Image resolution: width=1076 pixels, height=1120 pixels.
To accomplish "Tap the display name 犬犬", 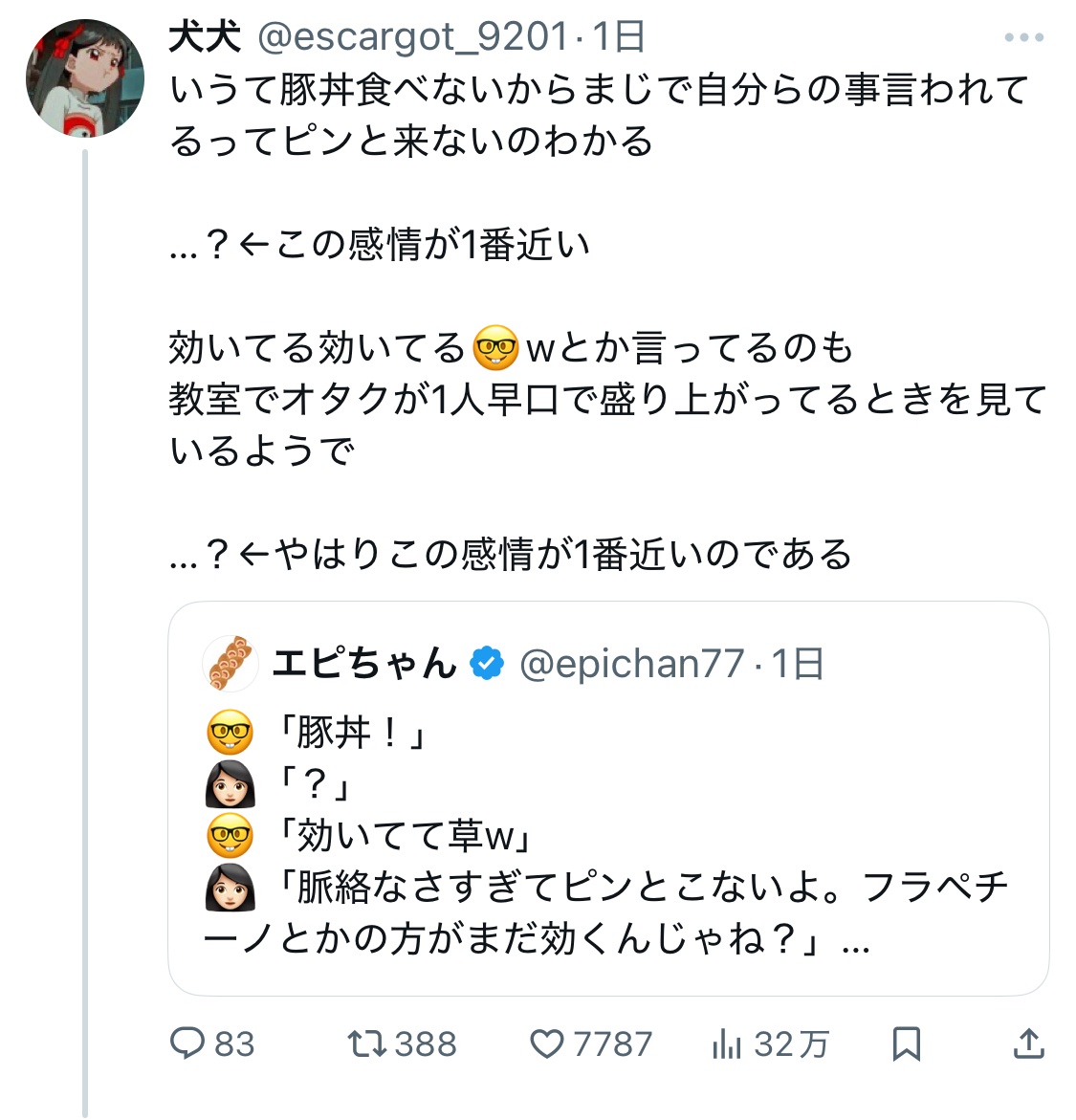I will (x=205, y=37).
